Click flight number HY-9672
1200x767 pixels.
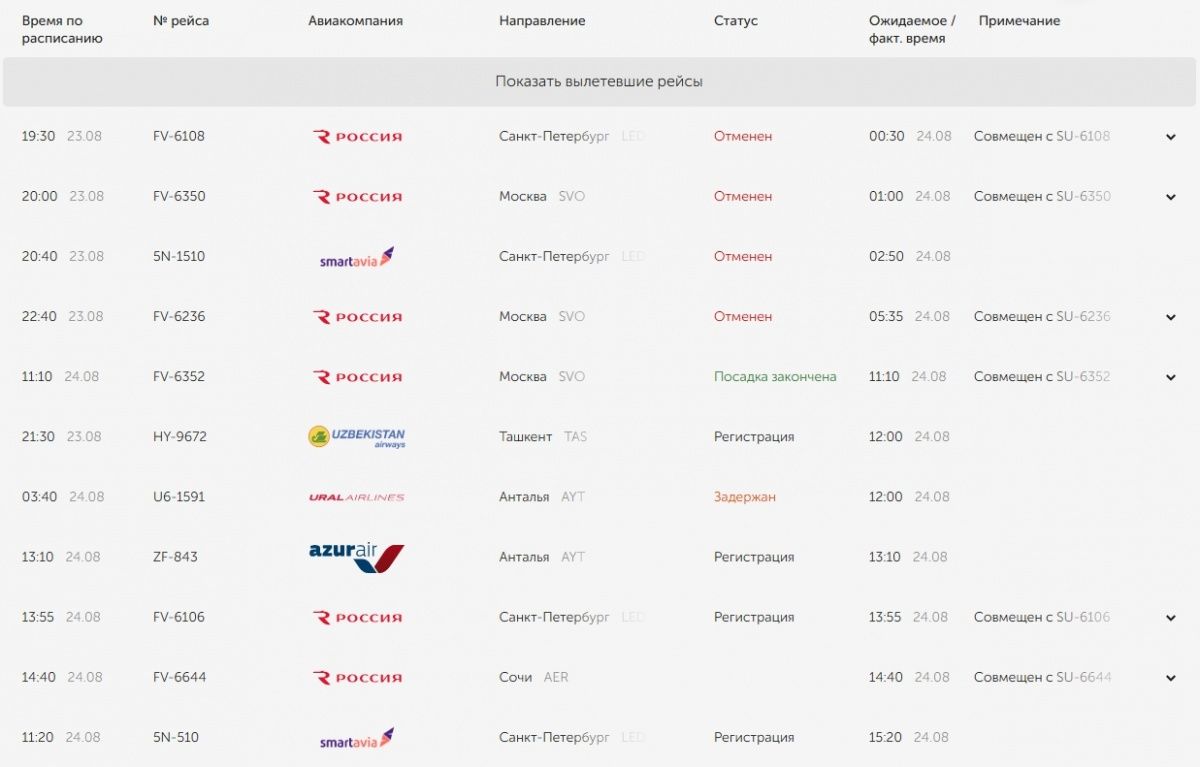[180, 437]
